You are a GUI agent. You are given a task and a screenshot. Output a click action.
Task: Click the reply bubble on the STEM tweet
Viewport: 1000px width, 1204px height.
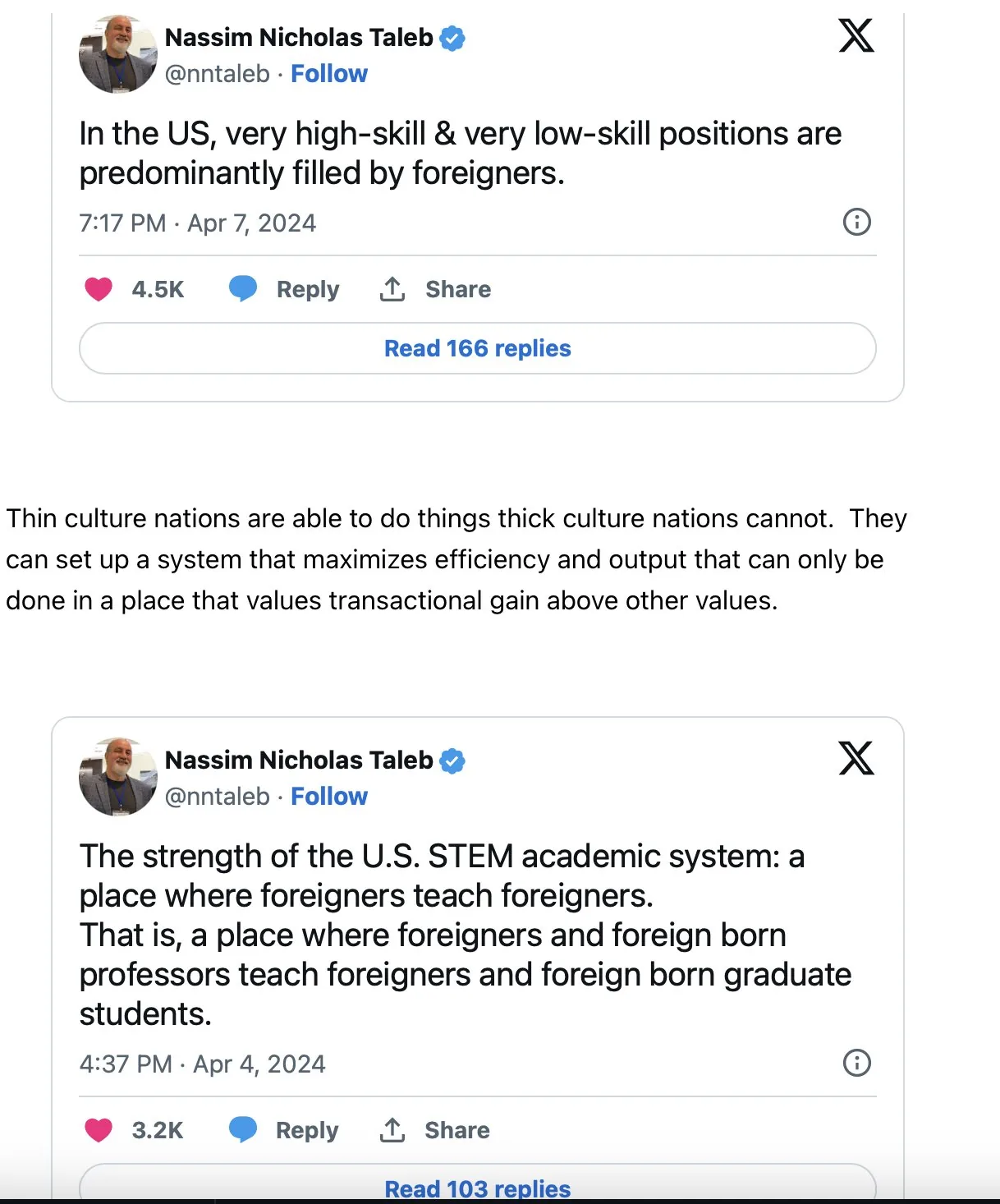[243, 1130]
